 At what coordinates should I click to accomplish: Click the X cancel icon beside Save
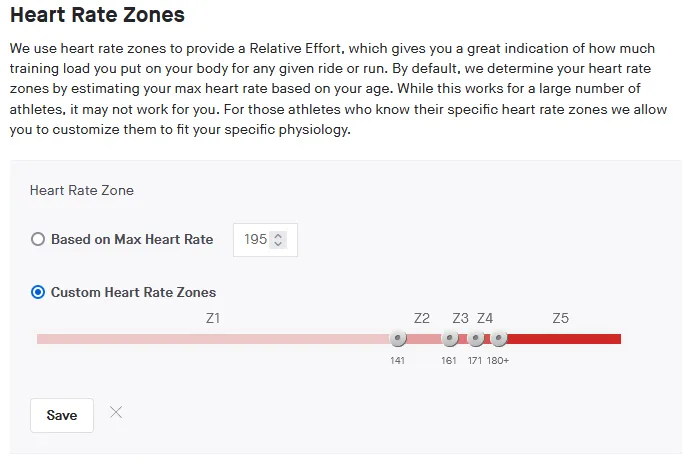(116, 412)
